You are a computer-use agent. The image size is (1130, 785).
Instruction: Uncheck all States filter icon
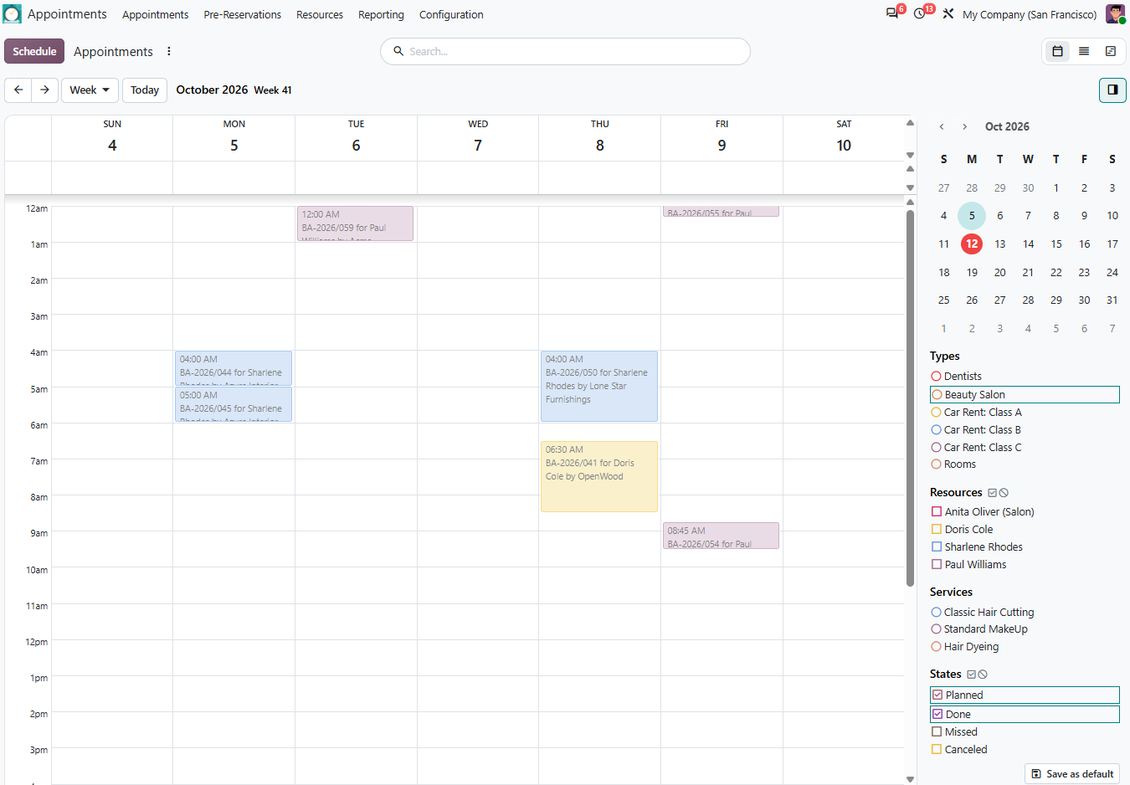[983, 675]
